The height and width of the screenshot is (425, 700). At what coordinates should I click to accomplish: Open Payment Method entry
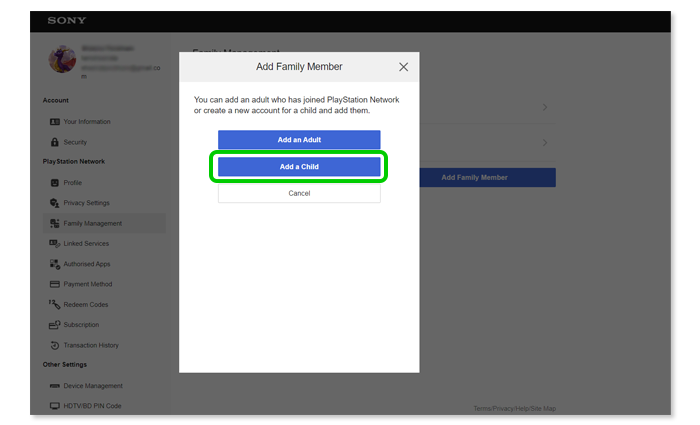88,284
